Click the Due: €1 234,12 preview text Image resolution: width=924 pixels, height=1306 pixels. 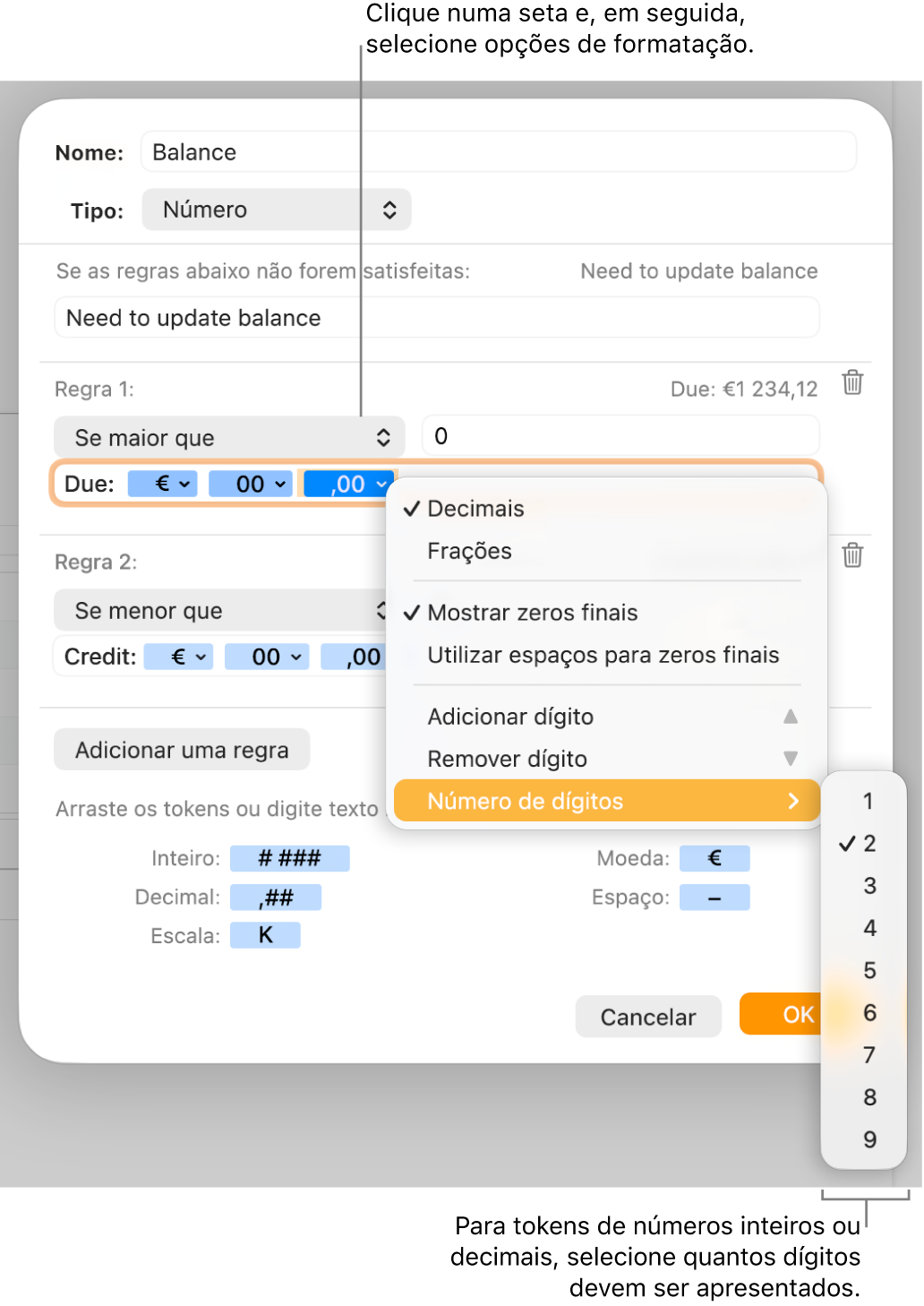pyautogui.click(x=744, y=389)
